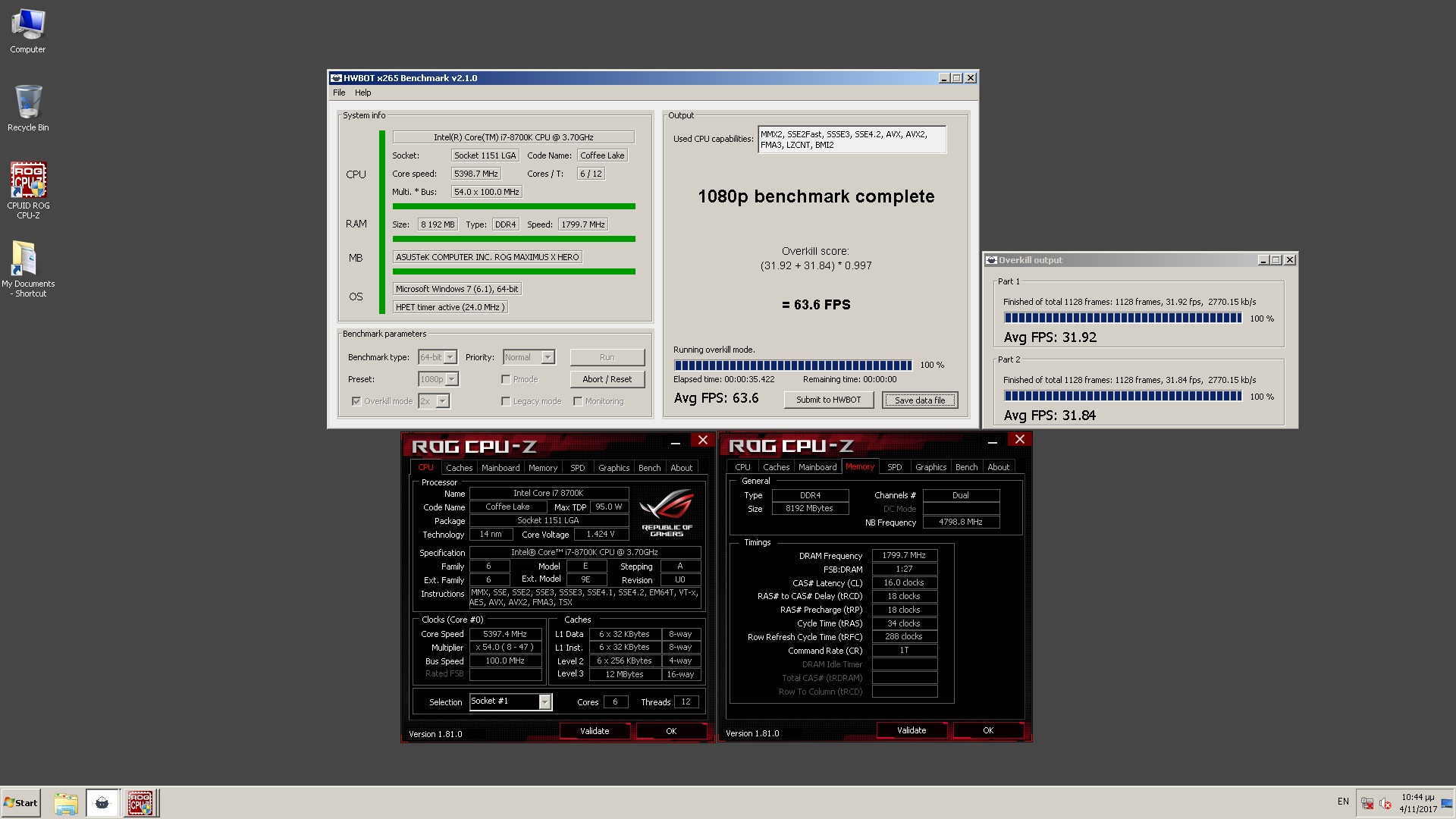Open About tab in left CPU-Z
The width and height of the screenshot is (1456, 819).
coord(681,468)
